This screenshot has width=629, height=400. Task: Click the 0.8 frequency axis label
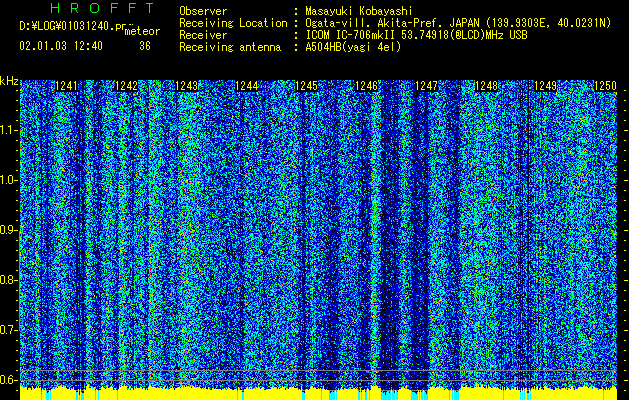coord(8,280)
